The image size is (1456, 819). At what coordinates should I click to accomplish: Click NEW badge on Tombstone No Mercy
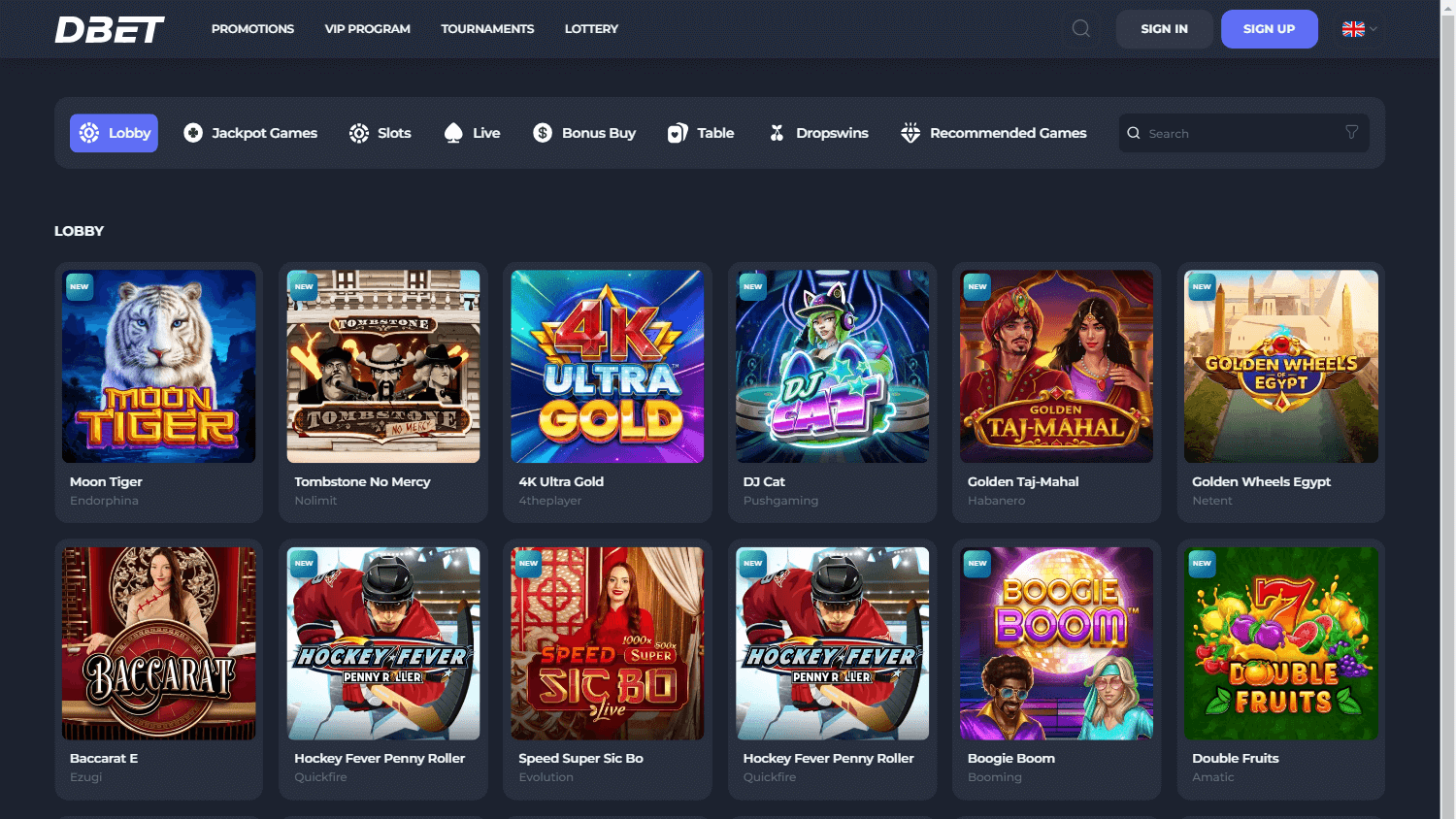pyautogui.click(x=304, y=286)
